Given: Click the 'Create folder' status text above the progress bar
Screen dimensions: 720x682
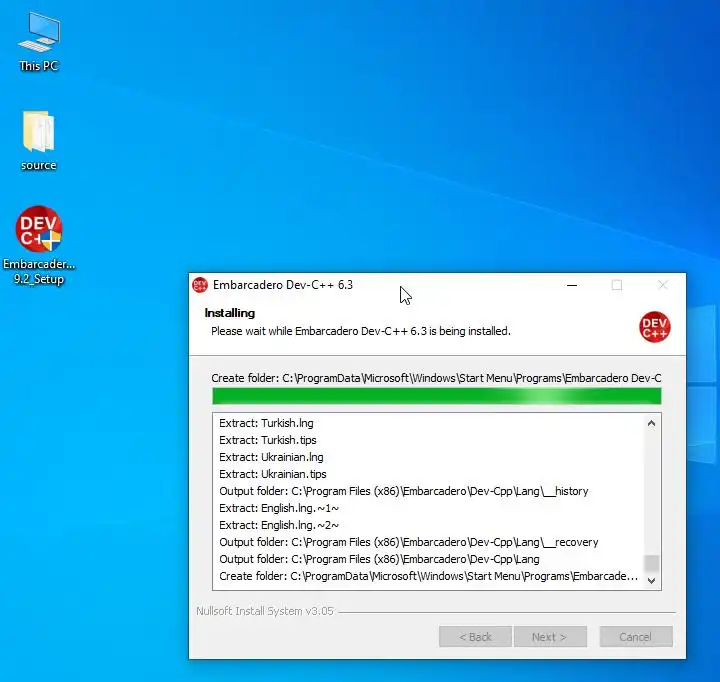Looking at the screenshot, I should [x=436, y=378].
